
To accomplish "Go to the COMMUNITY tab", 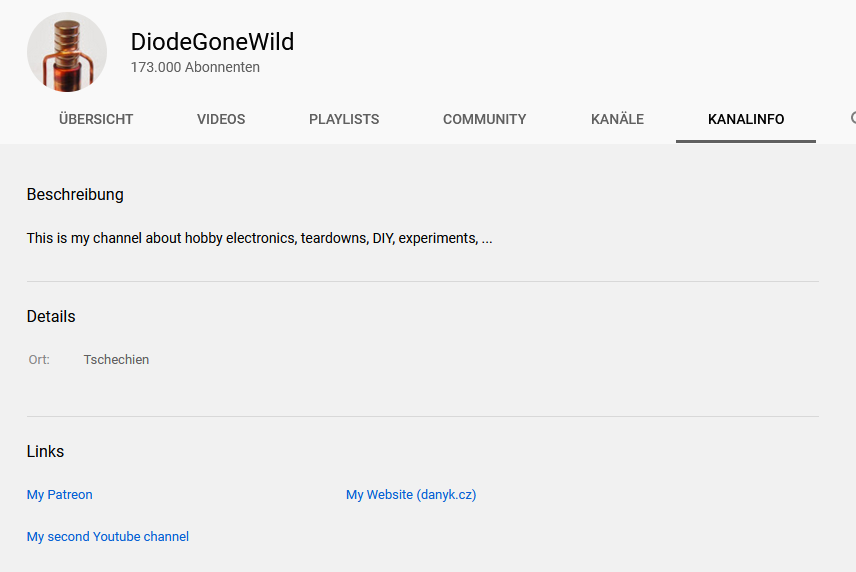I will tap(485, 119).
